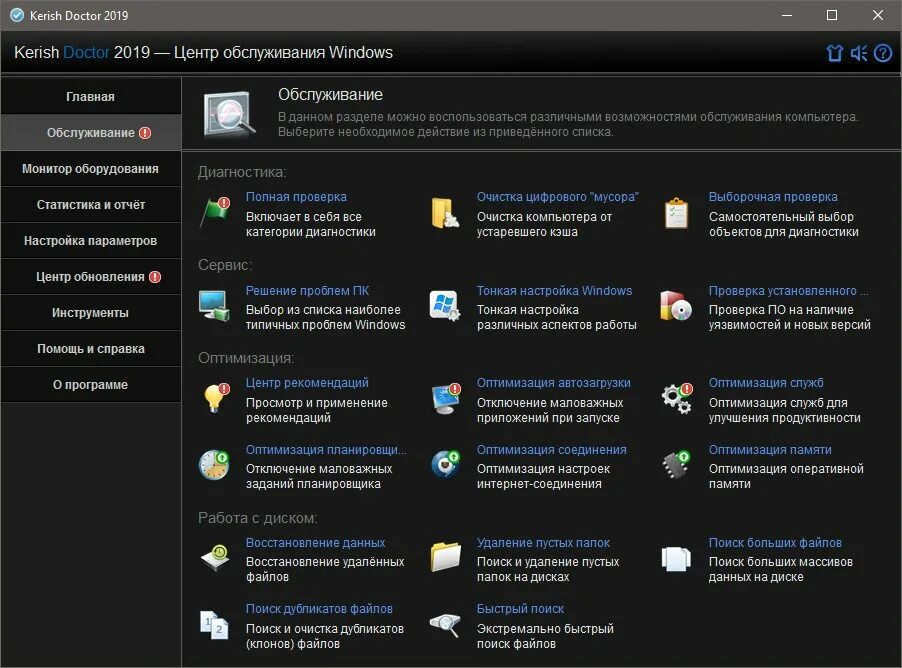Open Удаление пустых папок link
The height and width of the screenshot is (668, 902).
click(543, 543)
